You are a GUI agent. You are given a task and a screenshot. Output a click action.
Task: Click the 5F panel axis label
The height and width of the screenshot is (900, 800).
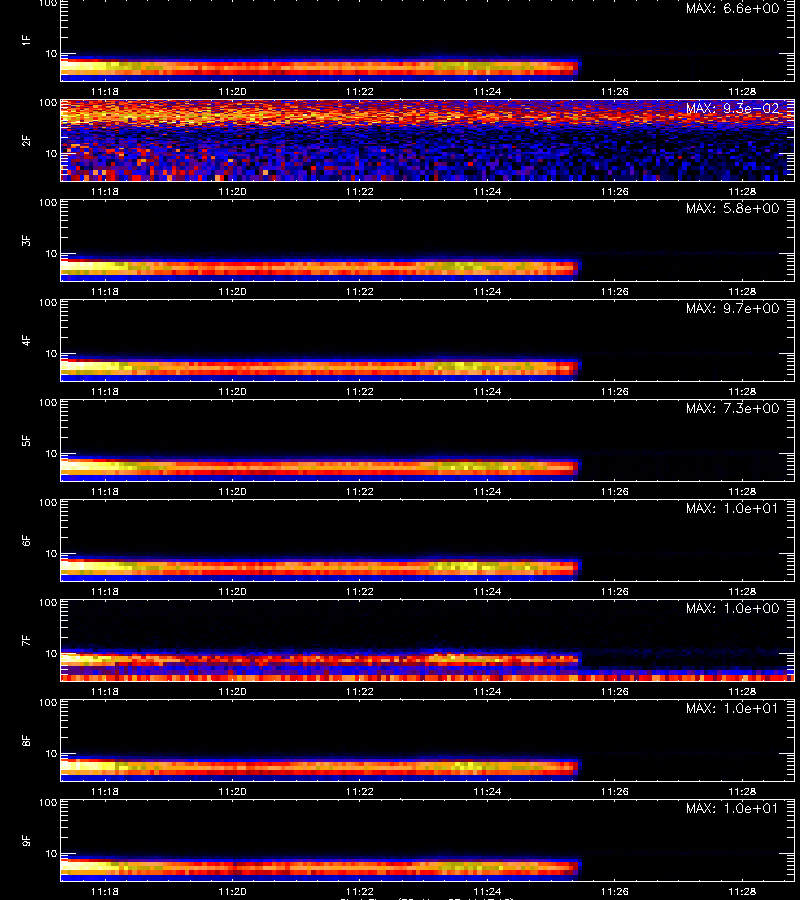coord(26,440)
